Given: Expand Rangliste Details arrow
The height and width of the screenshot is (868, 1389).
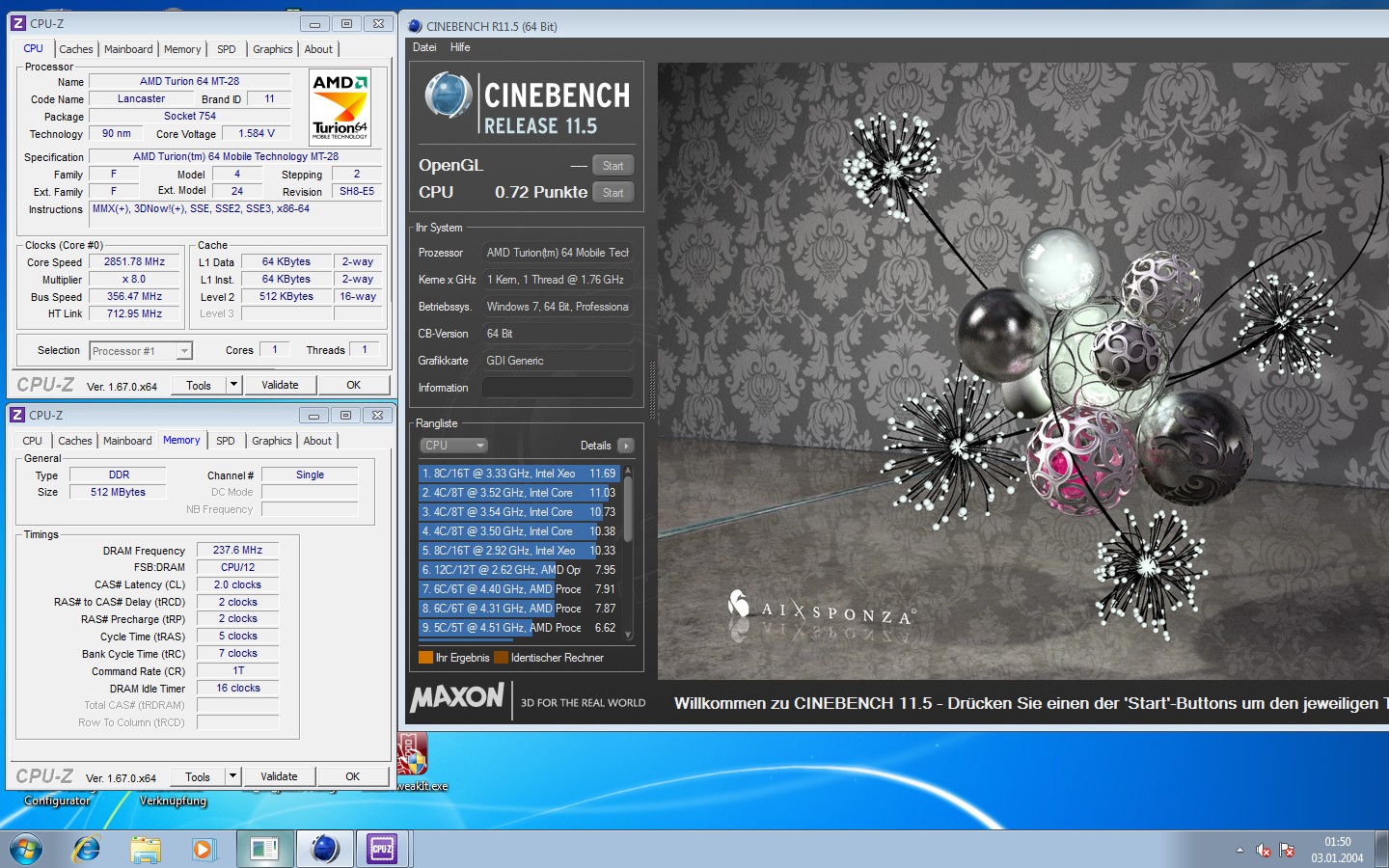Looking at the screenshot, I should [626, 446].
